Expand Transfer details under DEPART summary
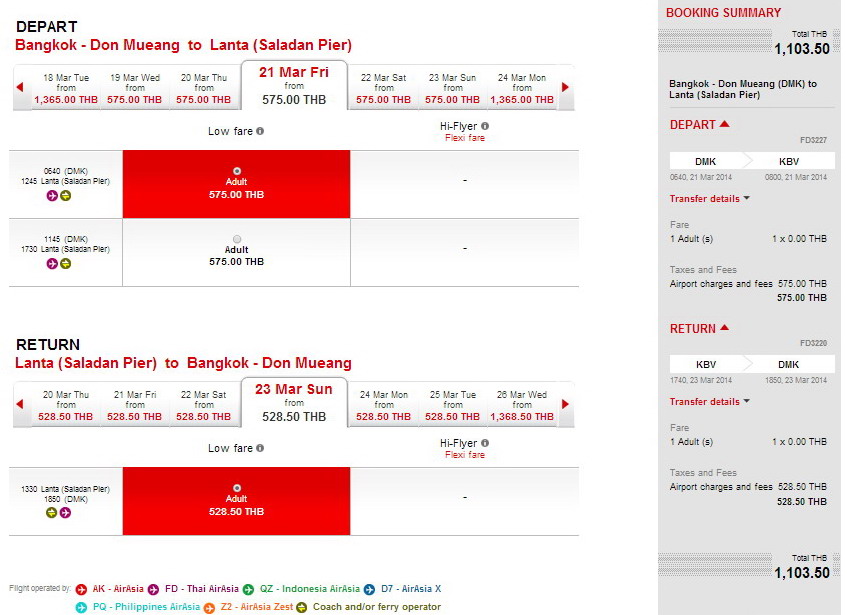This screenshot has height=615, width=847. pyautogui.click(x=709, y=199)
